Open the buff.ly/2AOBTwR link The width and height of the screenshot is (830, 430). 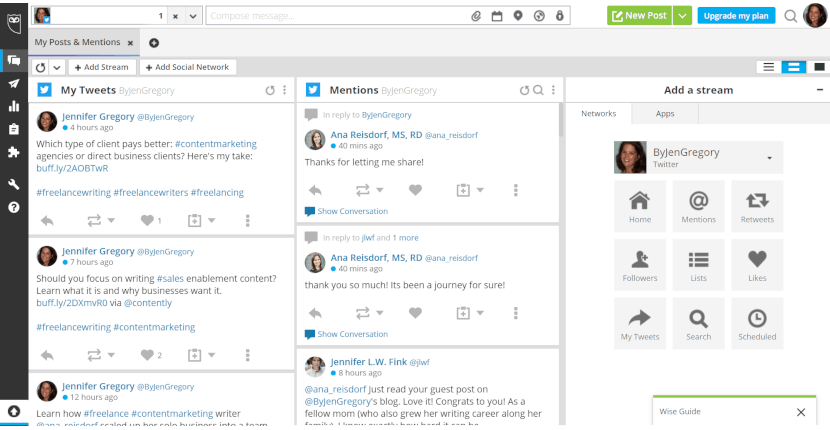click(73, 168)
